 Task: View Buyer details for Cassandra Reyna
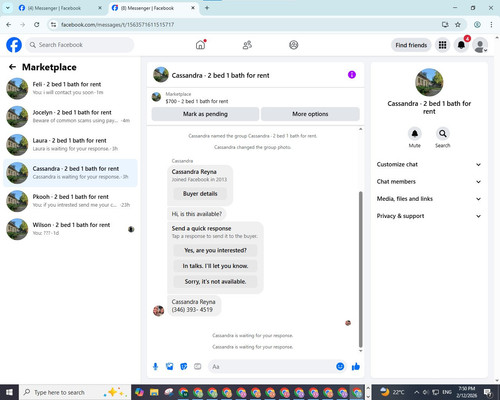coord(200,194)
